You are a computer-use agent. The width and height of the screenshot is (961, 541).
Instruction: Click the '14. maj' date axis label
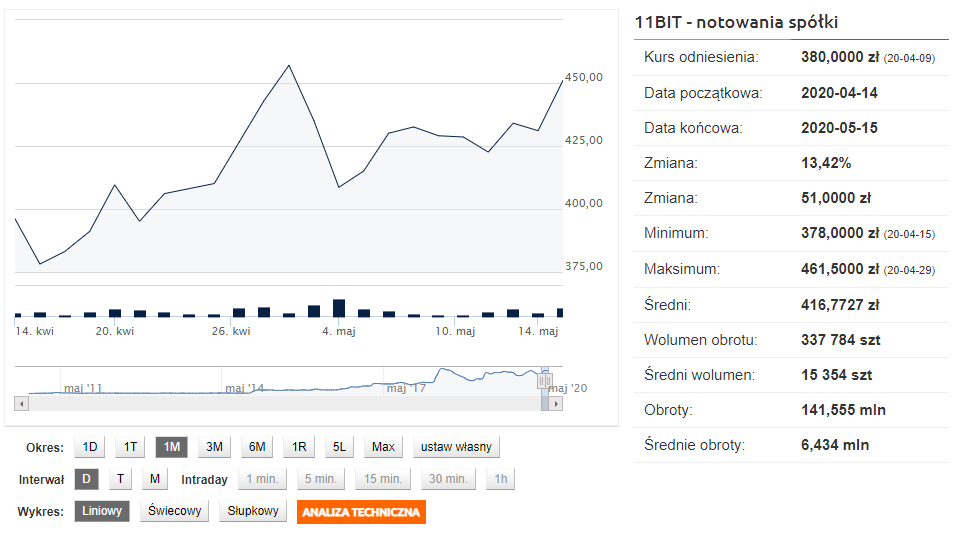[x=538, y=331]
